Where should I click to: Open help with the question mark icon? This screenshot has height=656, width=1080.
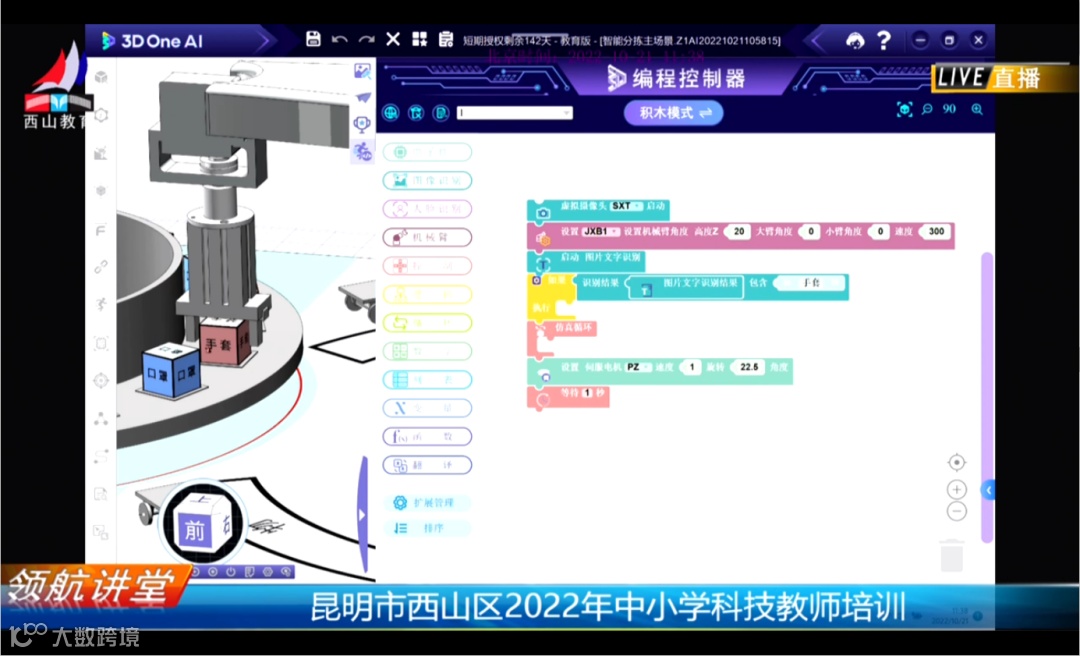click(884, 40)
